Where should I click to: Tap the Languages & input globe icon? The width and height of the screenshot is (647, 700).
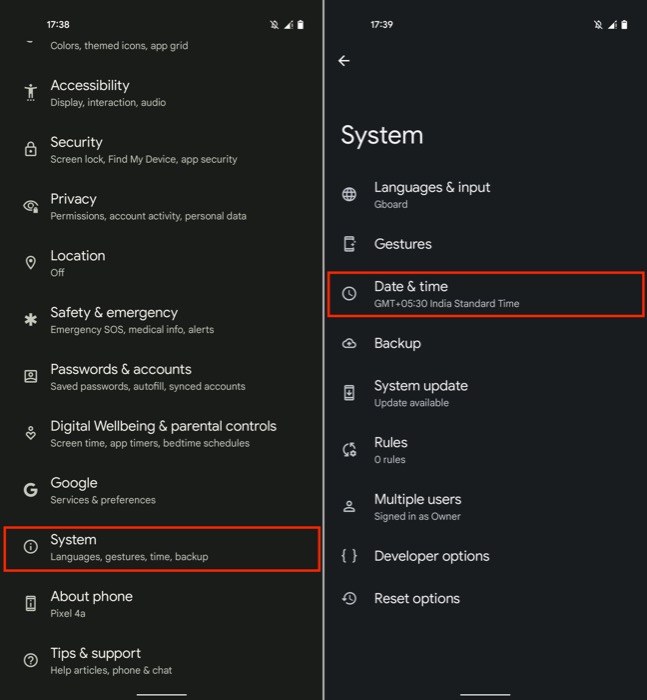pos(349,194)
